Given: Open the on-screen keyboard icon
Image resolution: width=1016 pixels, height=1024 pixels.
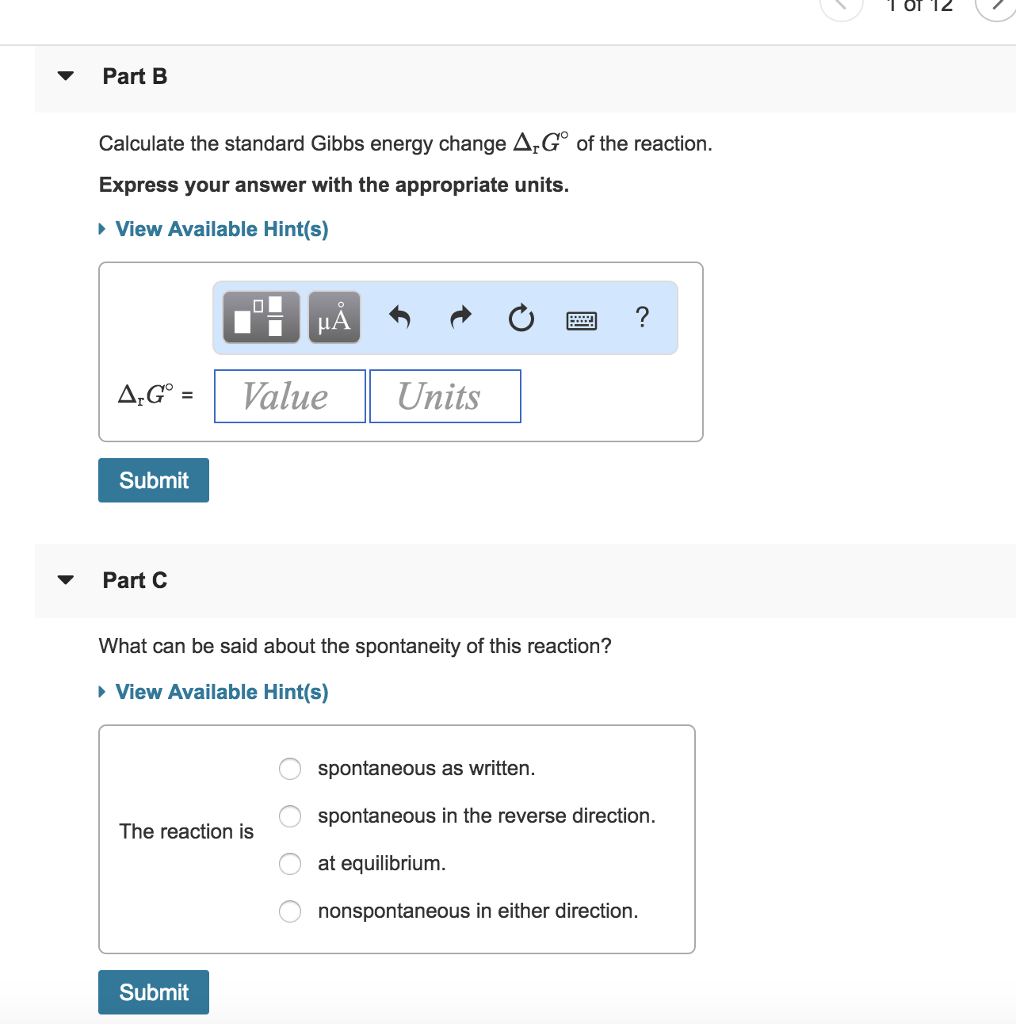Looking at the screenshot, I should (581, 319).
